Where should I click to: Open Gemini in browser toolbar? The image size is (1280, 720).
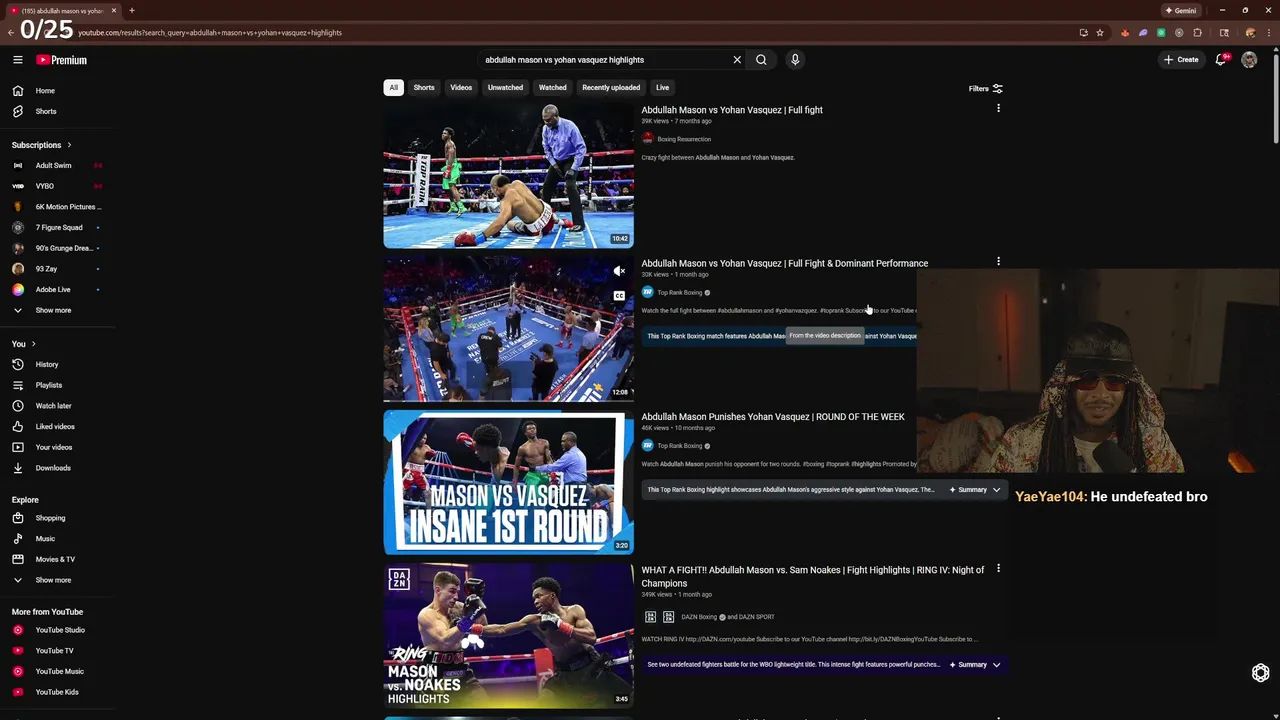[x=1181, y=10]
